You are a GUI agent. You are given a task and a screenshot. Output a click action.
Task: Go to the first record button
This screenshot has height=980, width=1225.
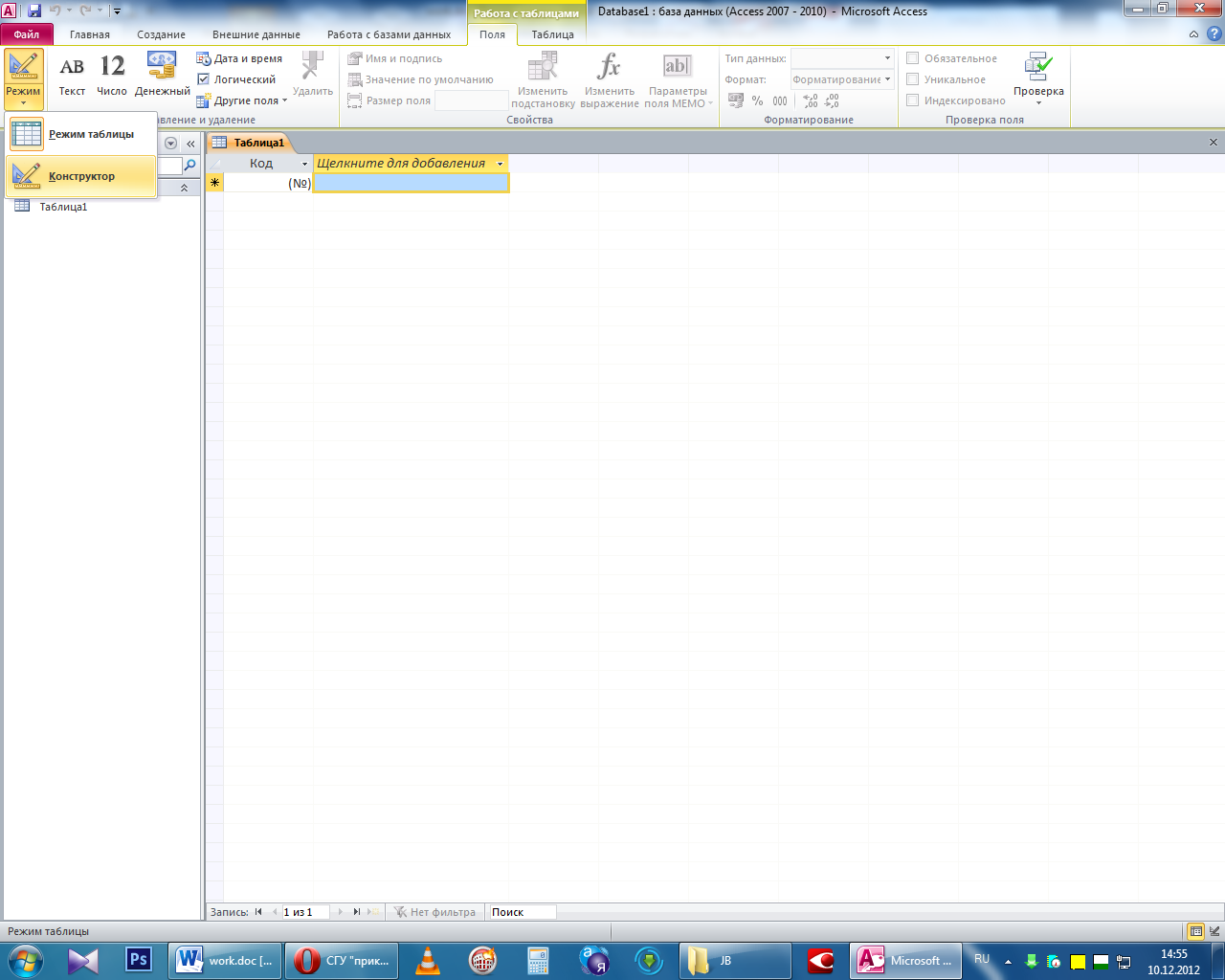tap(258, 912)
